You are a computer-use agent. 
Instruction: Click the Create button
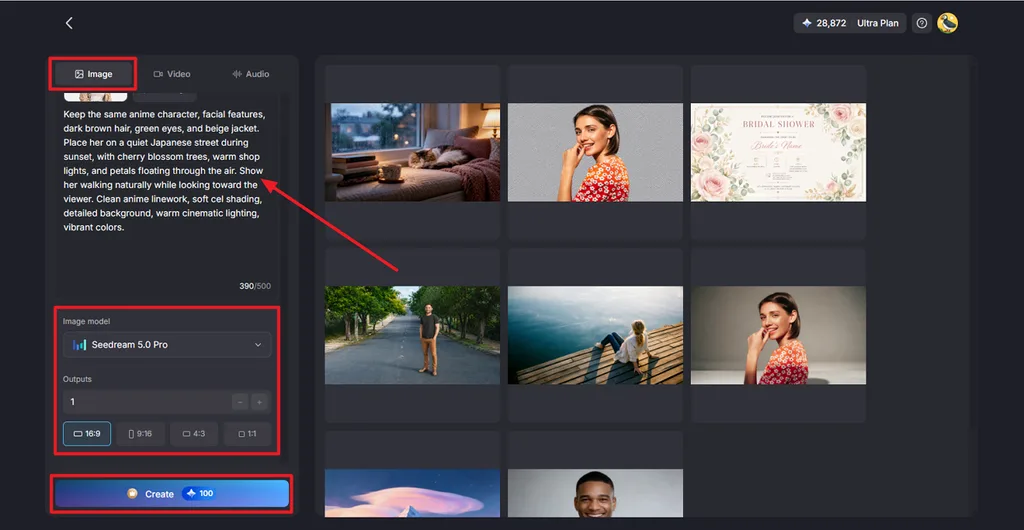(x=172, y=494)
